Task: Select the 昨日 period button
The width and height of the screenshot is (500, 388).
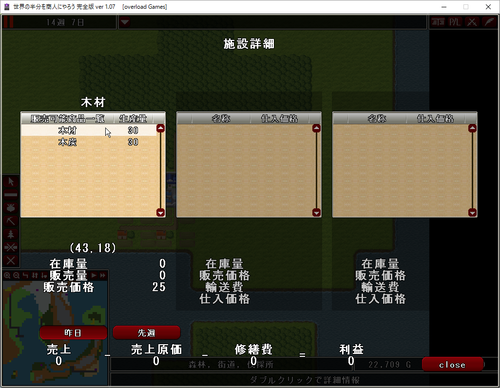Action: pos(73,333)
